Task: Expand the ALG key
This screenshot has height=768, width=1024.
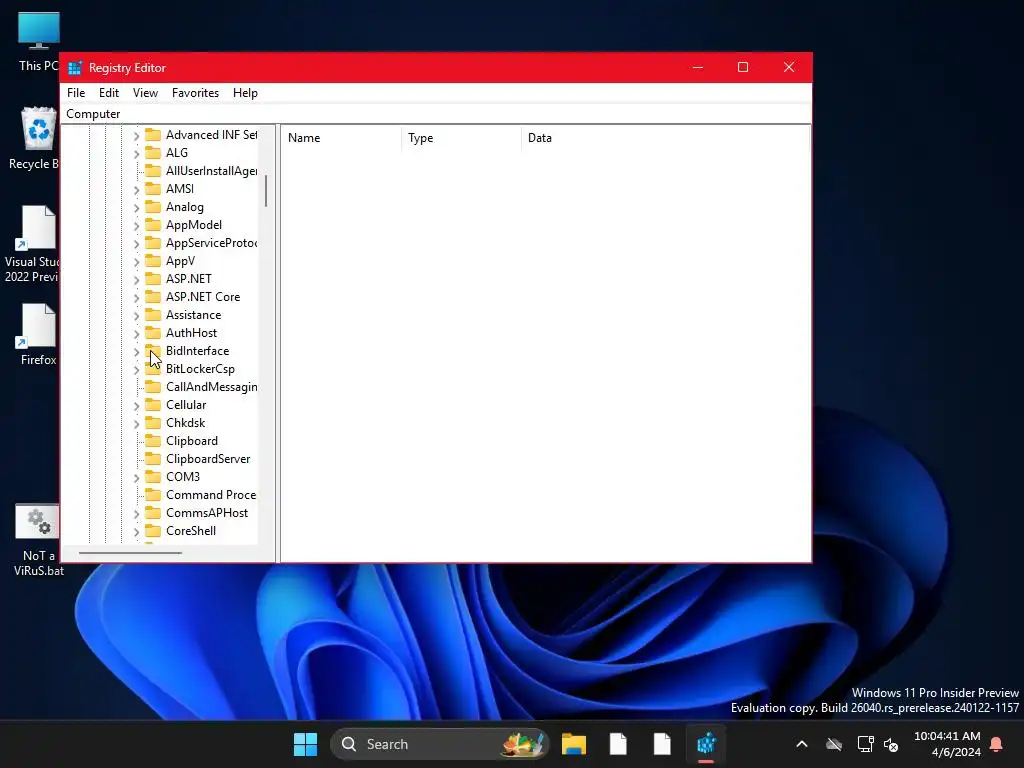Action: coord(136,153)
